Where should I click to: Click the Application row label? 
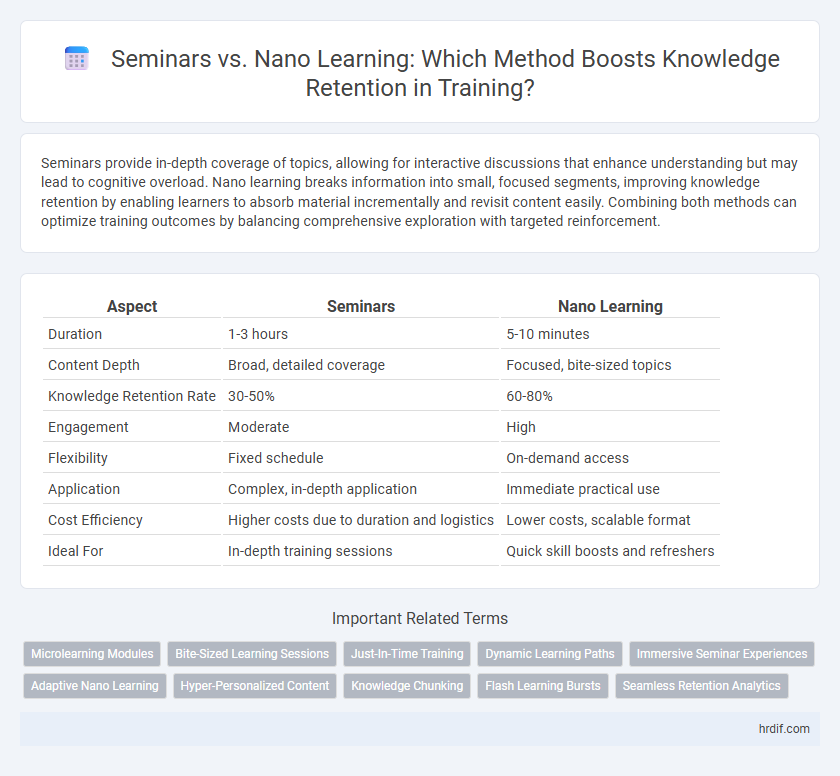coord(84,489)
